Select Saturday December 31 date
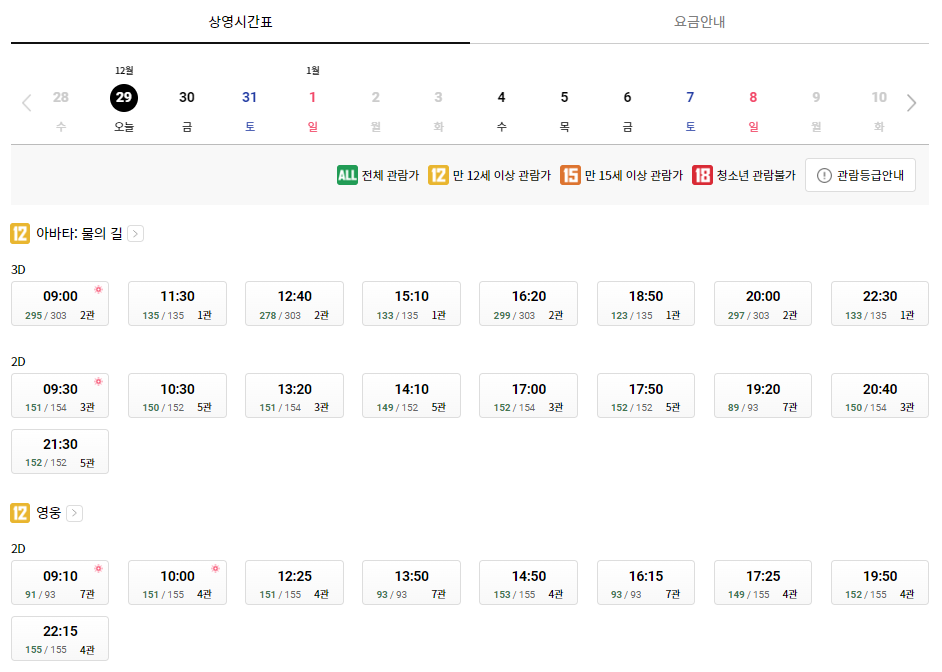942x672 pixels. pos(249,97)
